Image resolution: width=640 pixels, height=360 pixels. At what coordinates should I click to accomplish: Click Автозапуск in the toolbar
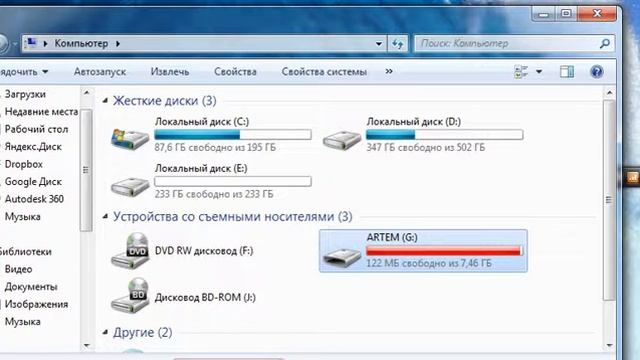100,72
